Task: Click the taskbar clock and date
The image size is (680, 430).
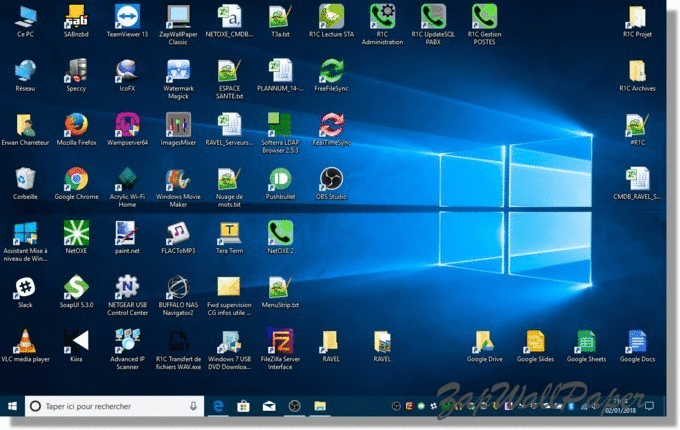Action: [x=620, y=406]
